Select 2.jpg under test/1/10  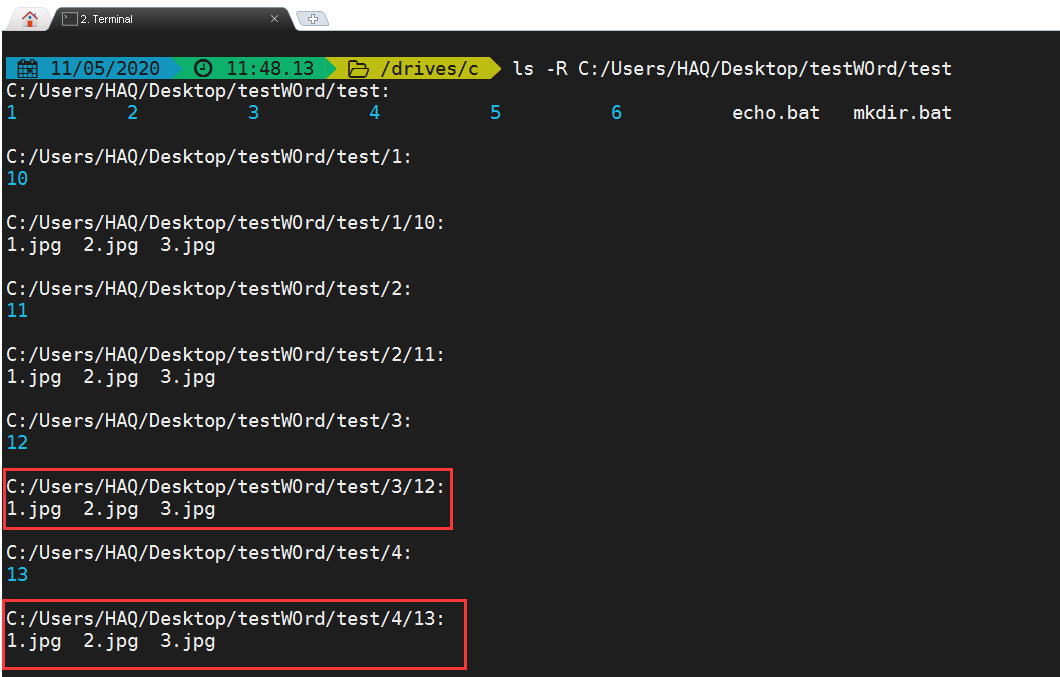click(x=111, y=246)
